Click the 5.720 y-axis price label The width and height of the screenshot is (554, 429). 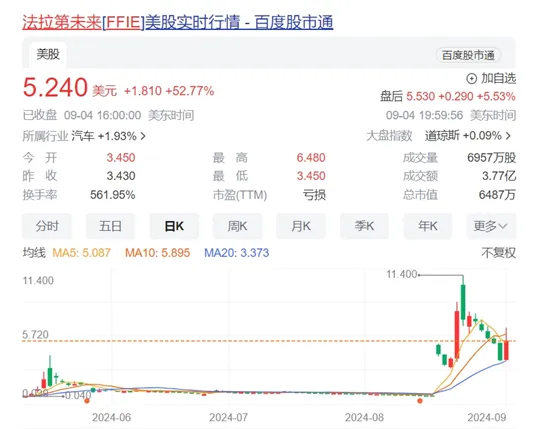tap(35, 335)
